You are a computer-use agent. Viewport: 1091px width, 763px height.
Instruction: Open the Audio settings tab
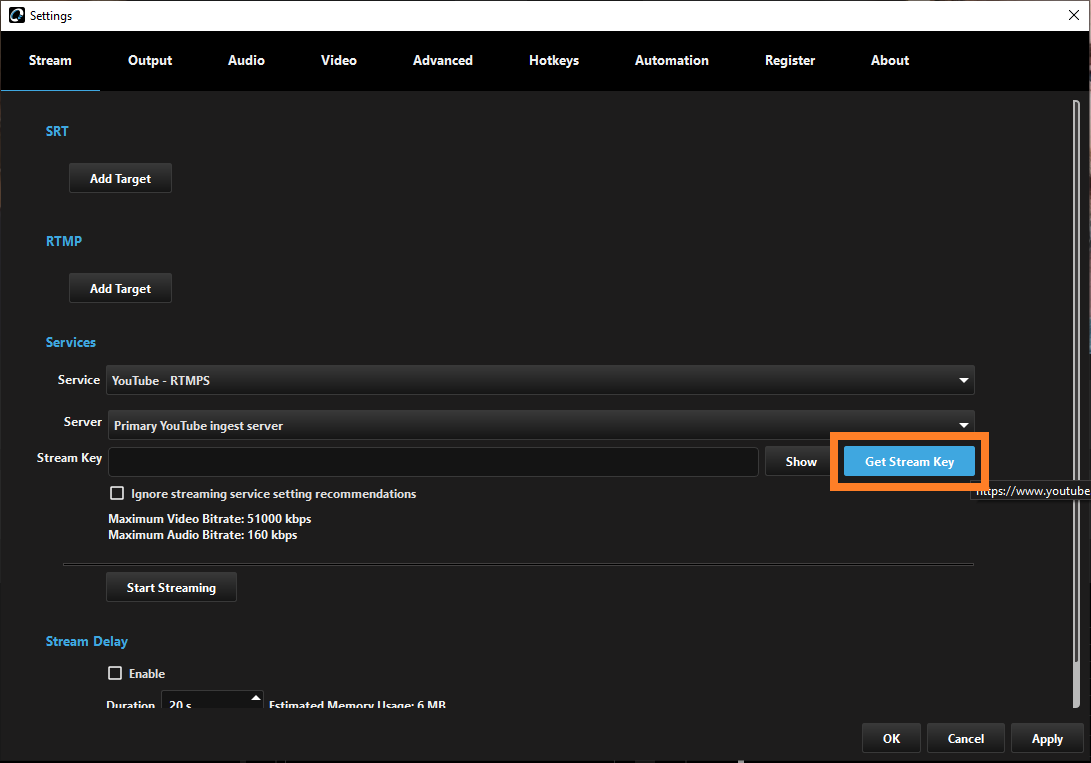click(246, 61)
